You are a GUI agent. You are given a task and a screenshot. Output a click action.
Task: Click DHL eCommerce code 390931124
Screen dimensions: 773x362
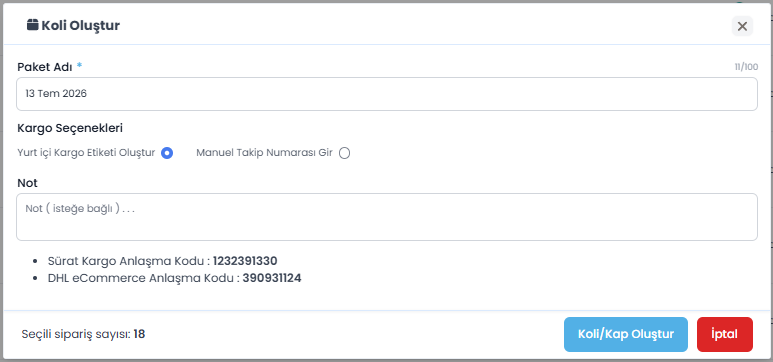[x=272, y=278]
